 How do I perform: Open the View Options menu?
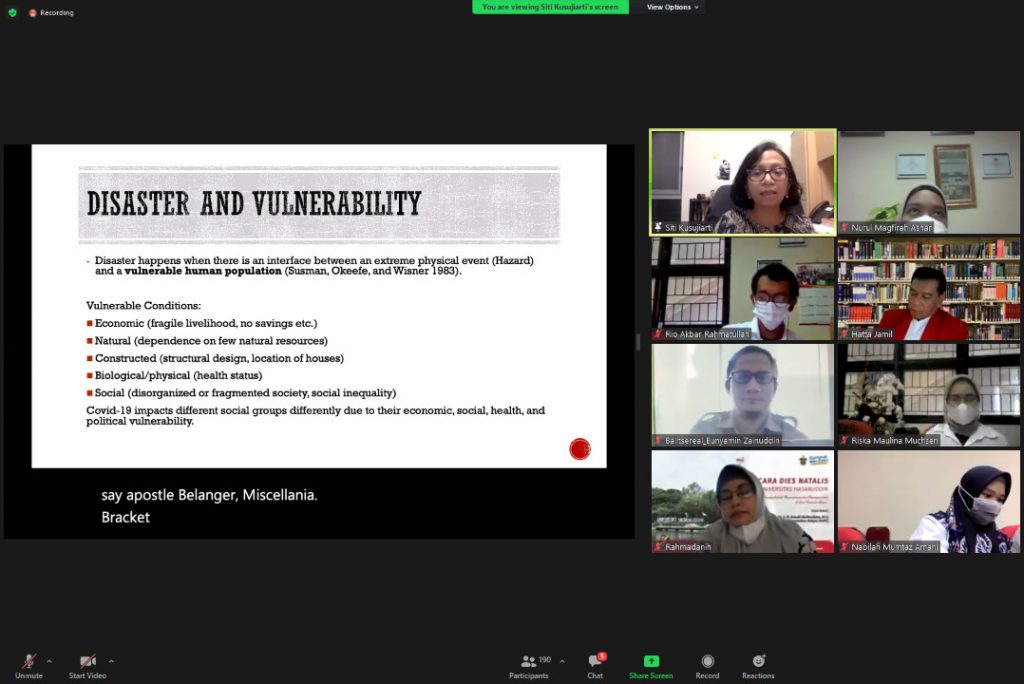(671, 7)
